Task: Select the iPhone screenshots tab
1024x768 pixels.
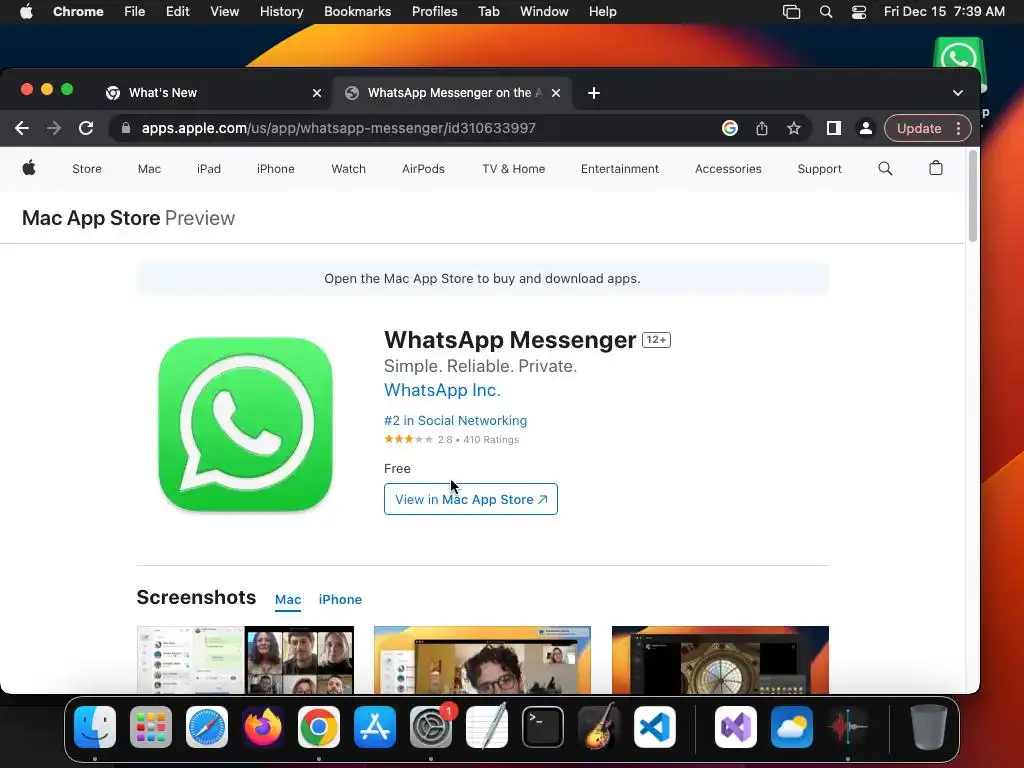Action: 340,600
